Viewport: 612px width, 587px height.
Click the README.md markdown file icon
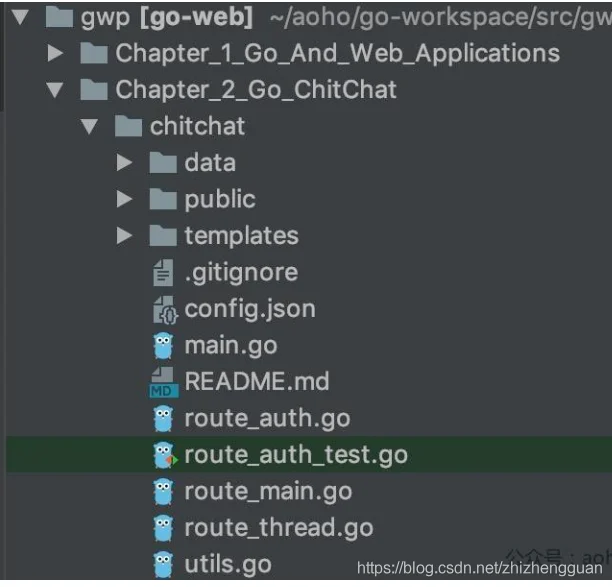click(x=164, y=382)
